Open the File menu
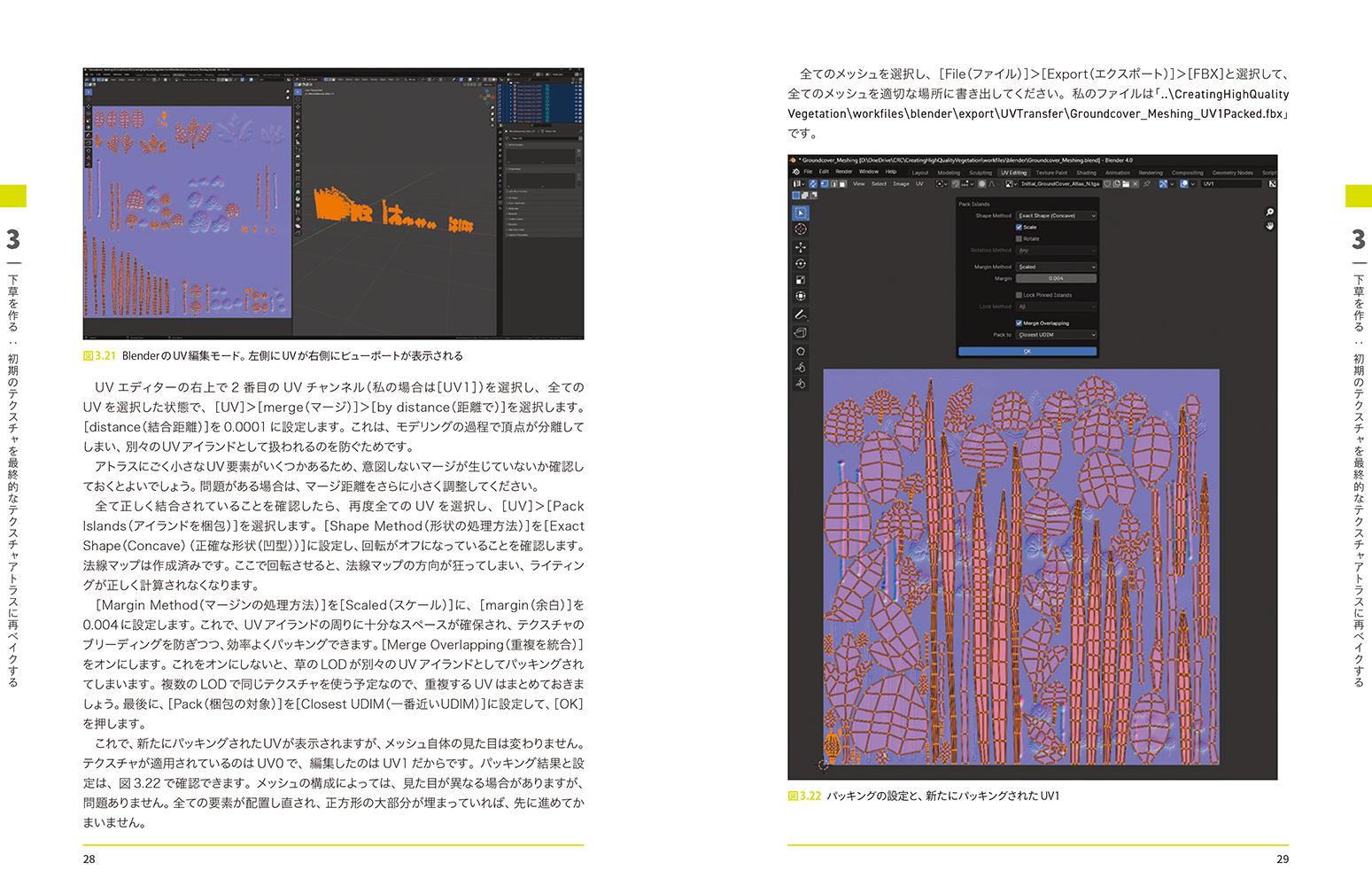 tap(808, 172)
